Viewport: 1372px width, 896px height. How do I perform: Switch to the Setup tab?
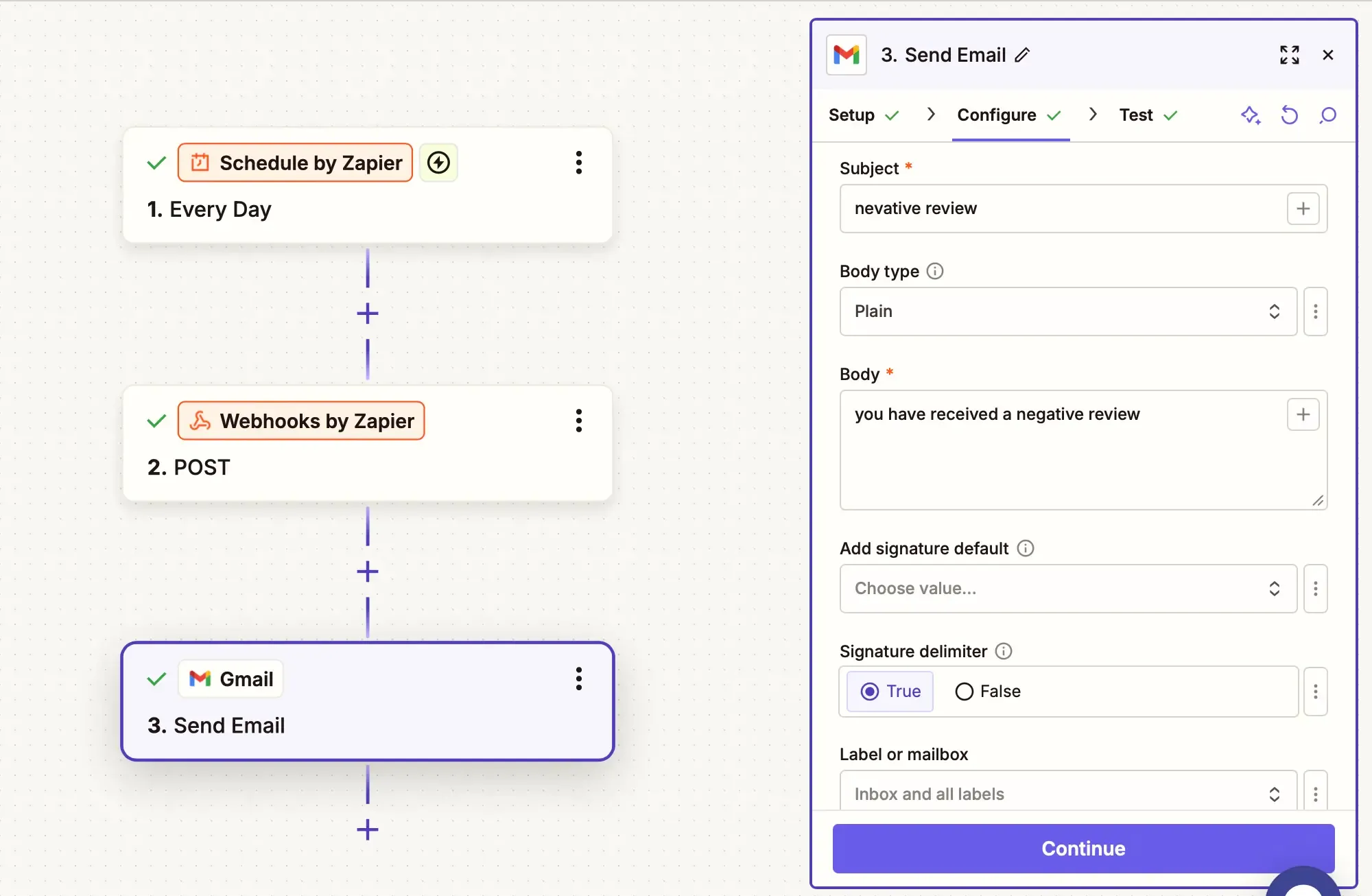tap(863, 115)
